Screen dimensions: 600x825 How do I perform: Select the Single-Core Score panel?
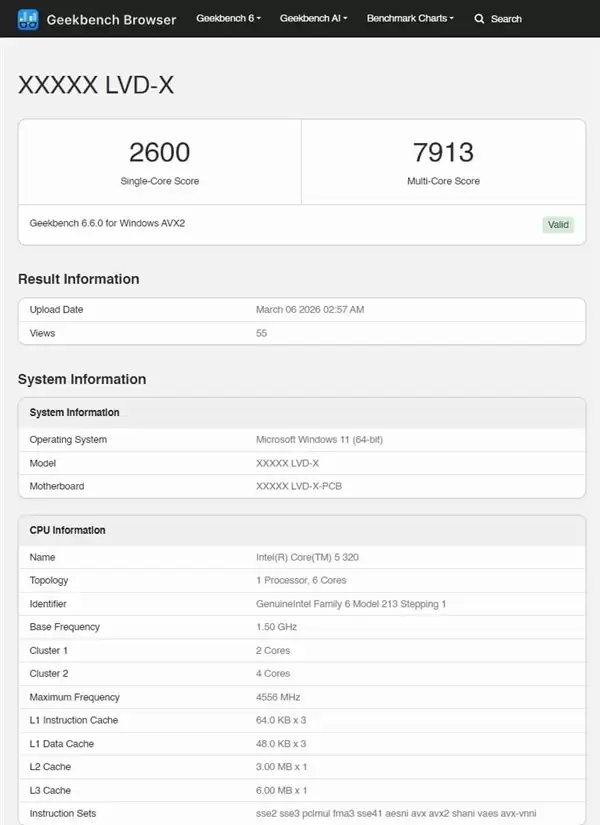tap(160, 162)
